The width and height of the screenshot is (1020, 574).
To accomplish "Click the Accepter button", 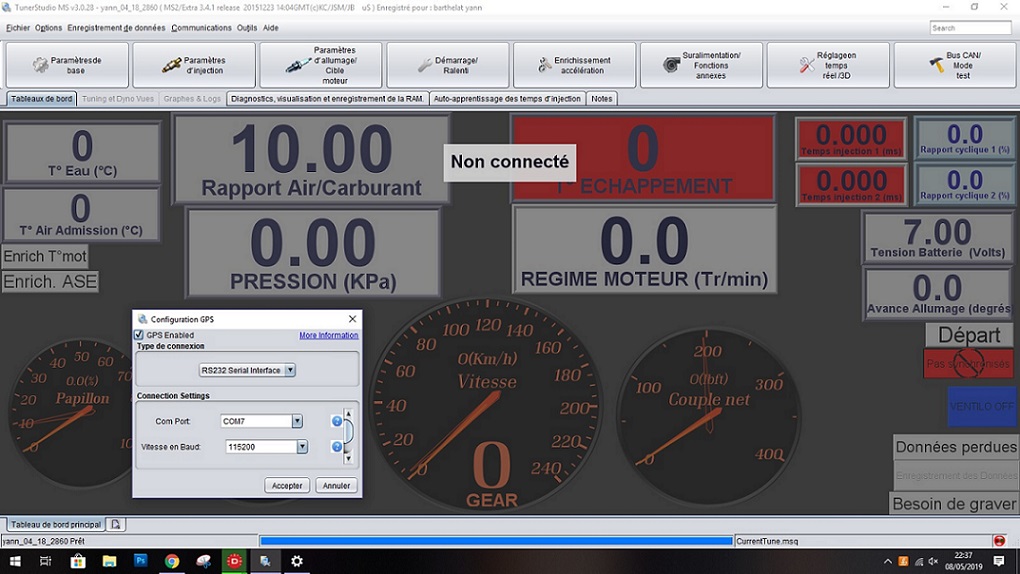I will (x=287, y=485).
